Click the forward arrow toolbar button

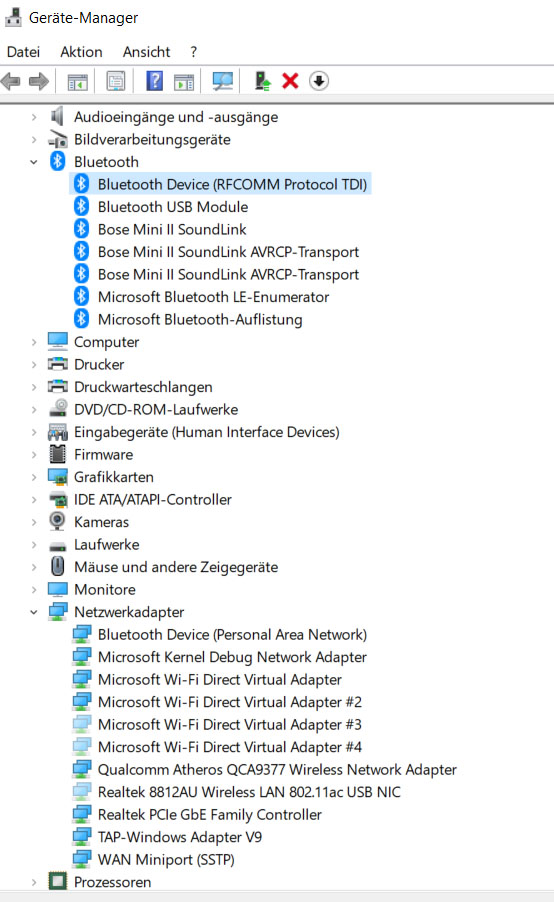coord(39,81)
